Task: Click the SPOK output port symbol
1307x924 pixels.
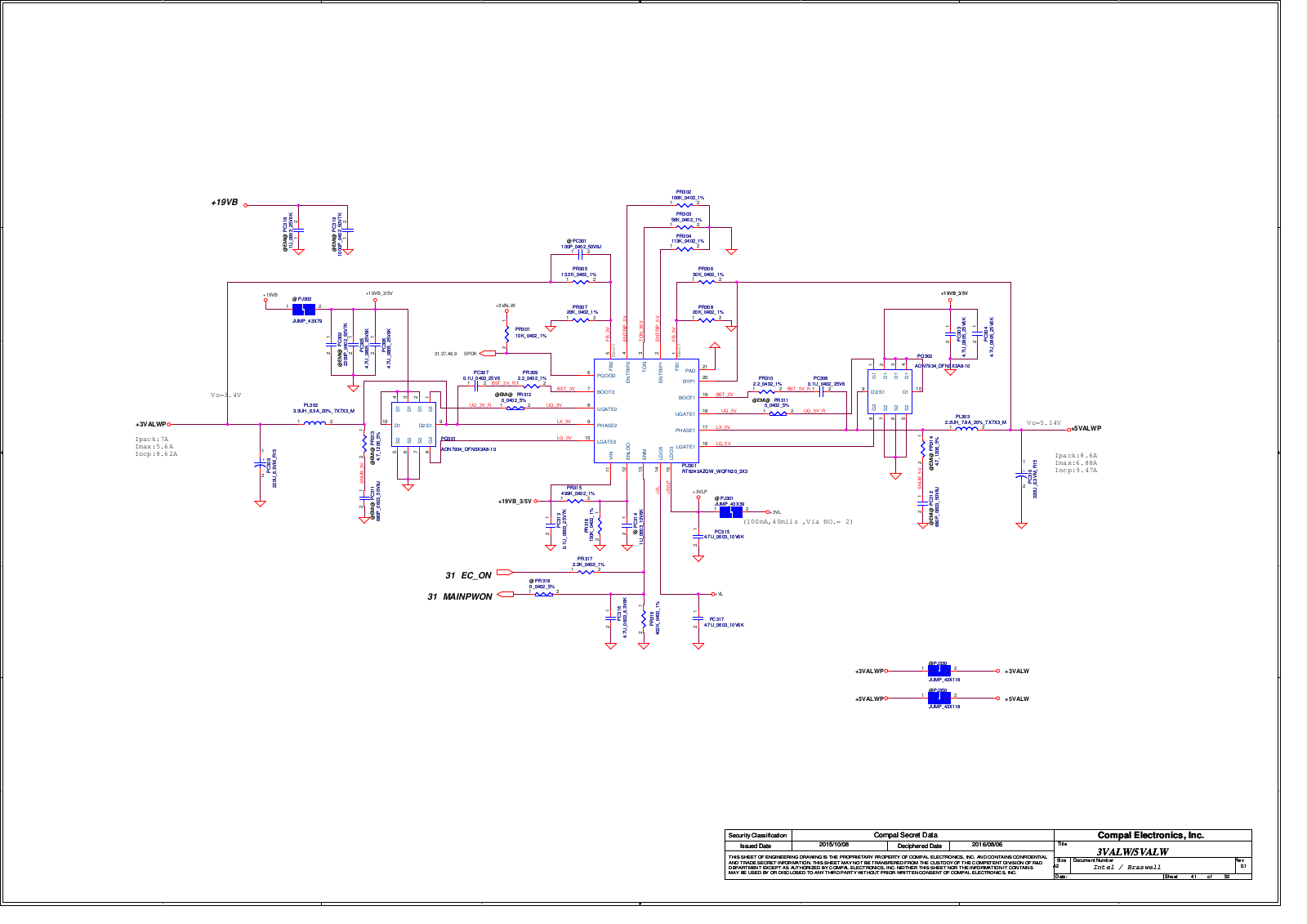Action: tap(488, 354)
